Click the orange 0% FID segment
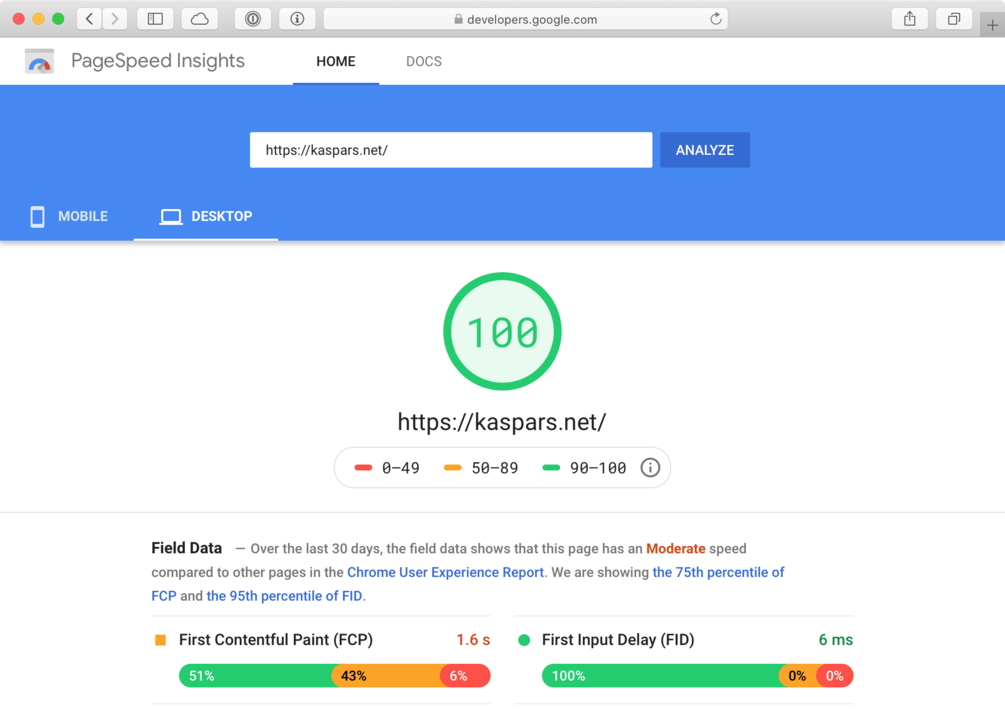 coord(797,676)
